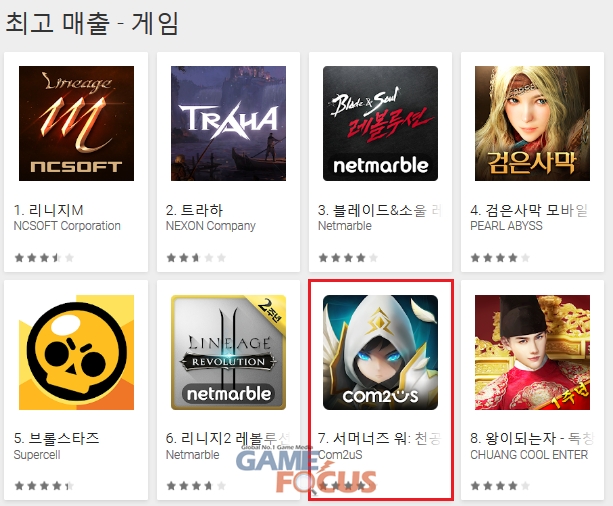Tap the Brawl Stars skull icon
This screenshot has width=613, height=506.
(76, 352)
